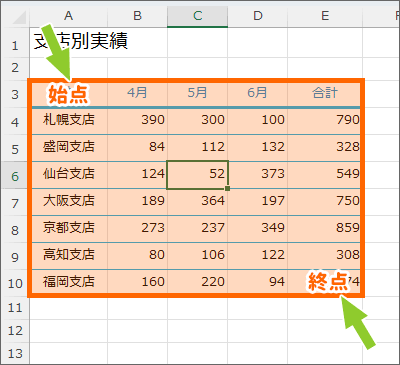This screenshot has height=365, width=400.
Task: Click the 終点 cell E10
Action: (x=325, y=283)
